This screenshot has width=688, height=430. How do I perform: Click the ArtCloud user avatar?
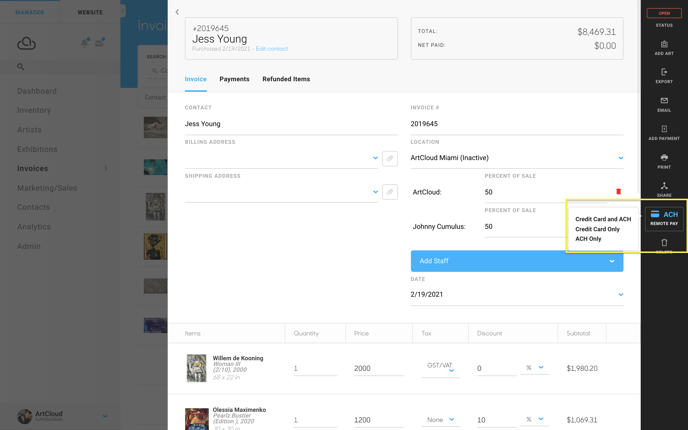25,416
